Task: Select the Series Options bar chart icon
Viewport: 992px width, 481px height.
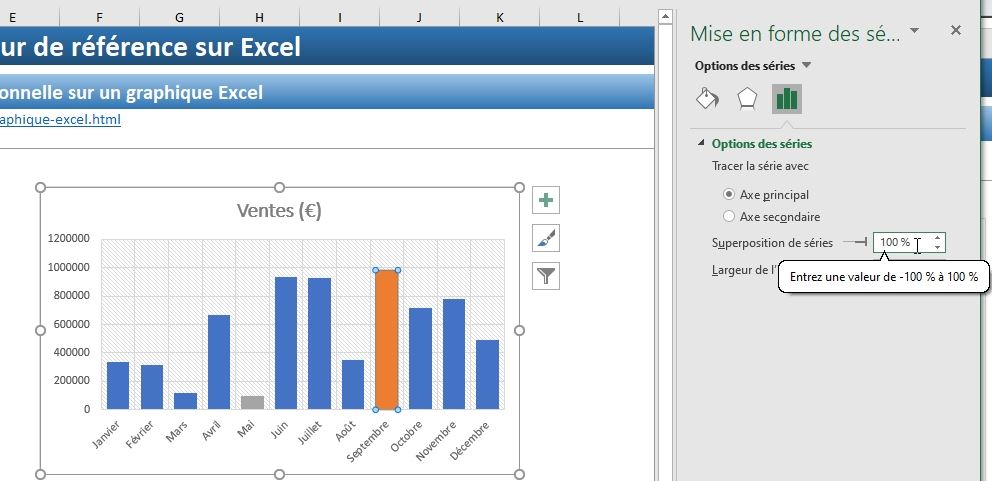Action: pos(787,98)
